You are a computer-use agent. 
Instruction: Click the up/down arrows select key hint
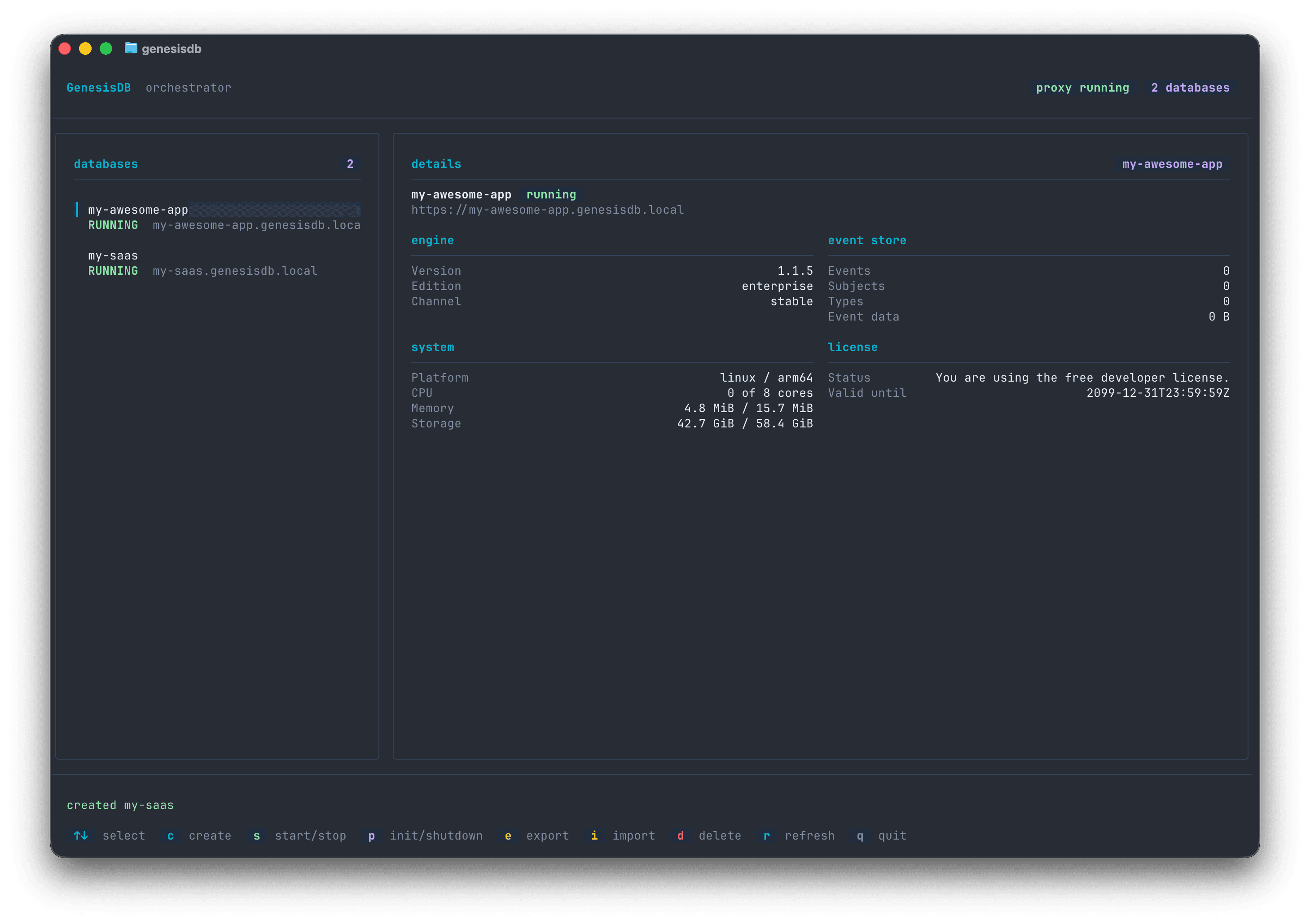[80, 836]
